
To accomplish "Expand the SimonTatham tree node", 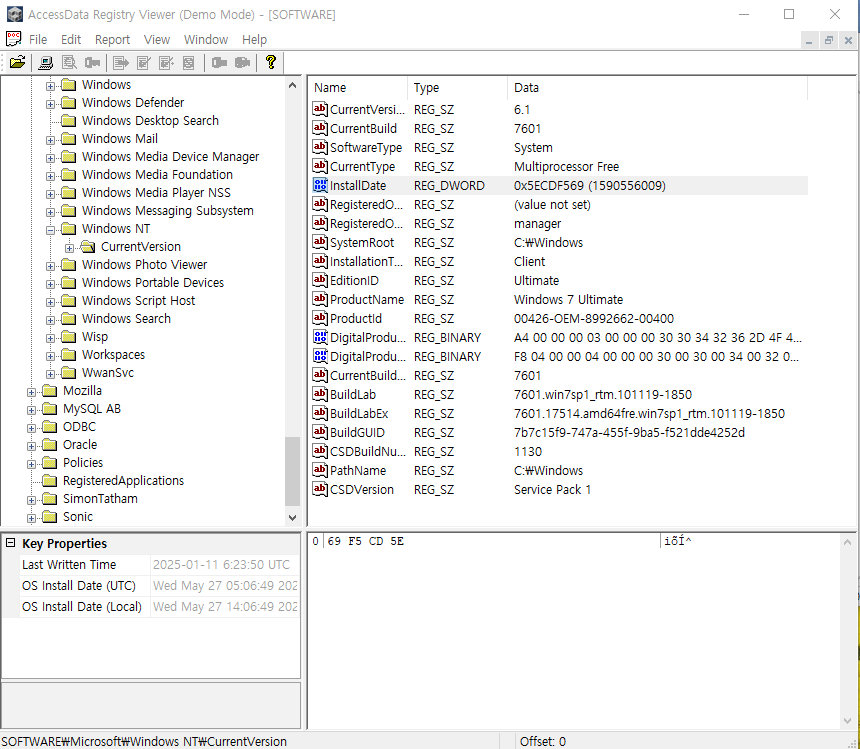I will [x=31, y=500].
